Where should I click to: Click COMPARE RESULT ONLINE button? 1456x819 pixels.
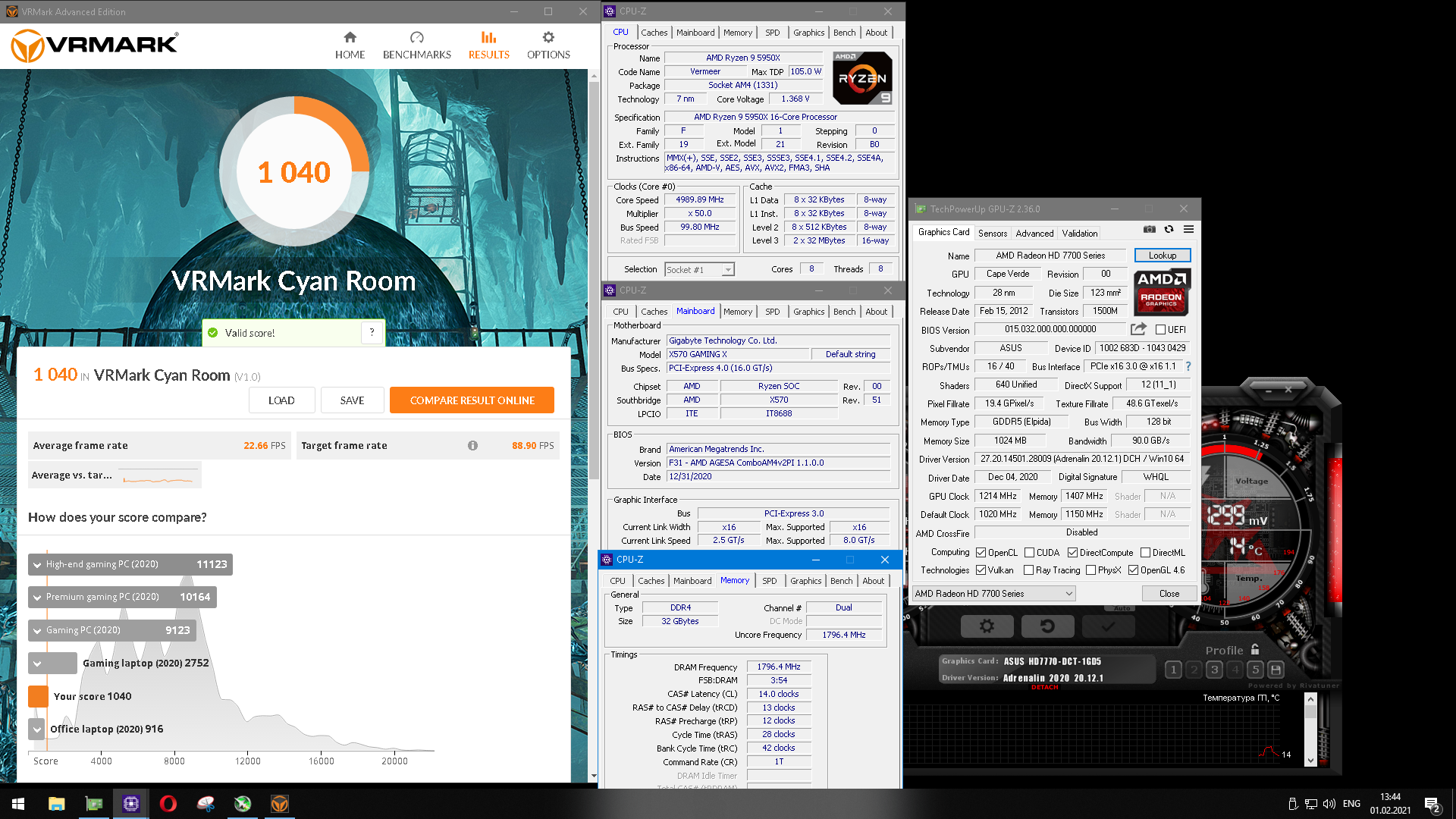(472, 400)
